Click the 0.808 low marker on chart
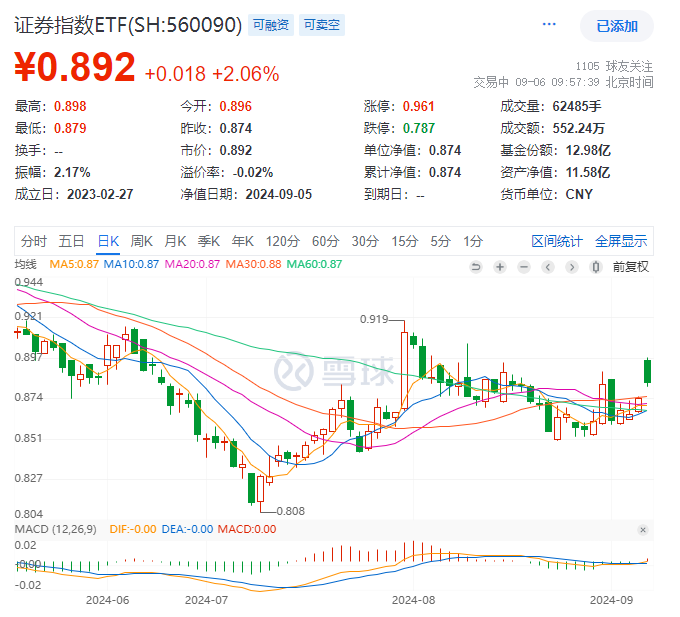 [x=291, y=511]
